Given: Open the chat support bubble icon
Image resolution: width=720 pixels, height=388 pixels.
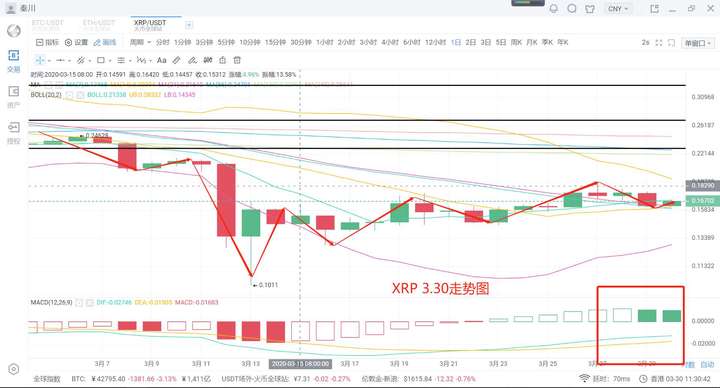Looking at the screenshot, I should point(572,9).
